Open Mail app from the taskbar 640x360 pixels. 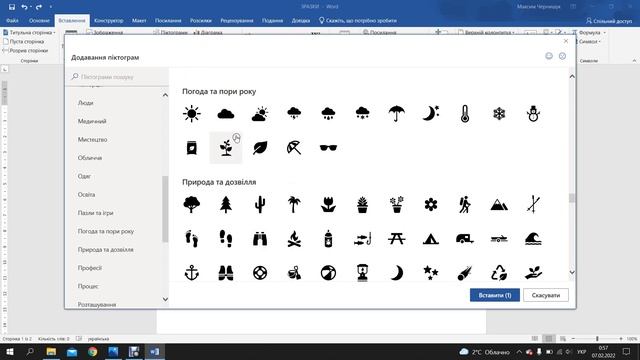click(x=72, y=351)
